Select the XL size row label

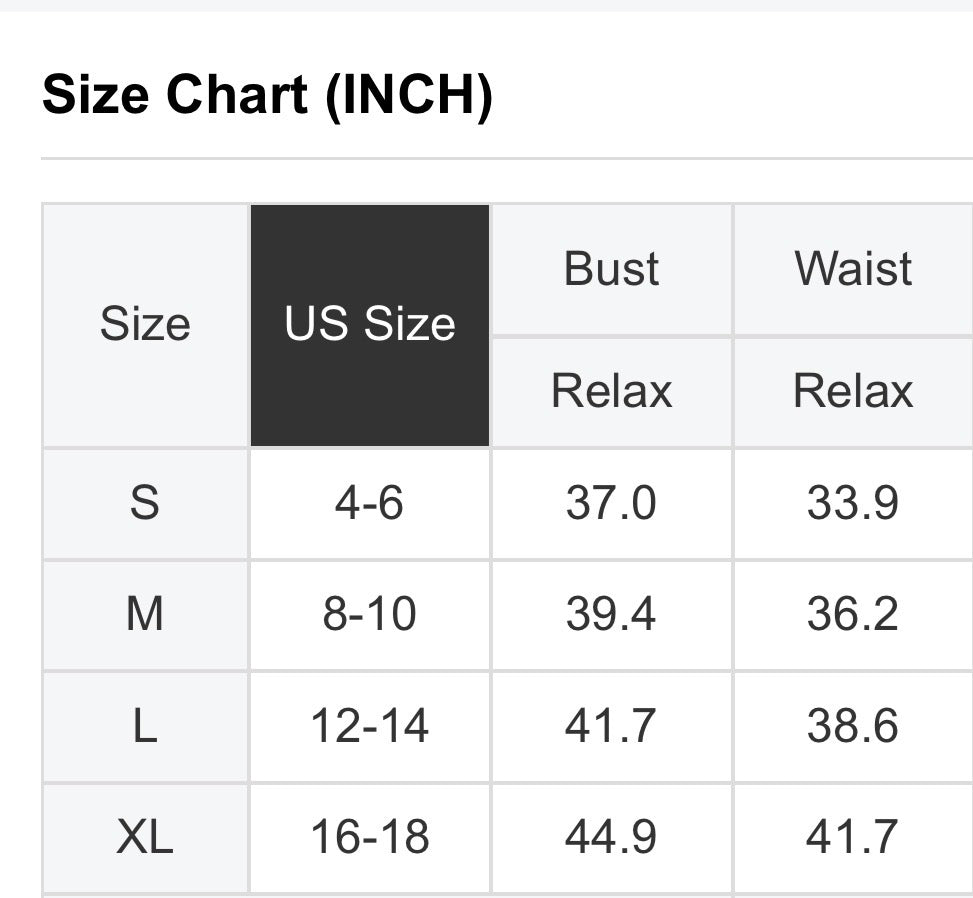145,837
